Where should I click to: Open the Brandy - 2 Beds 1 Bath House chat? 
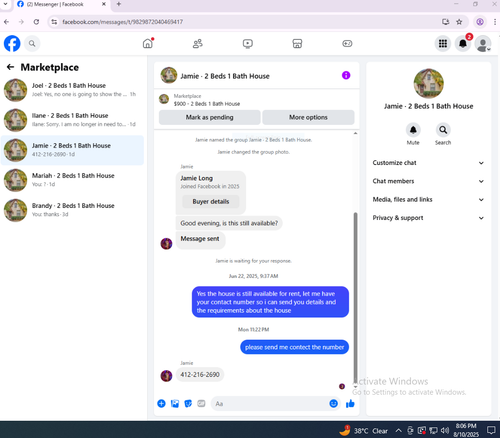click(x=72, y=210)
